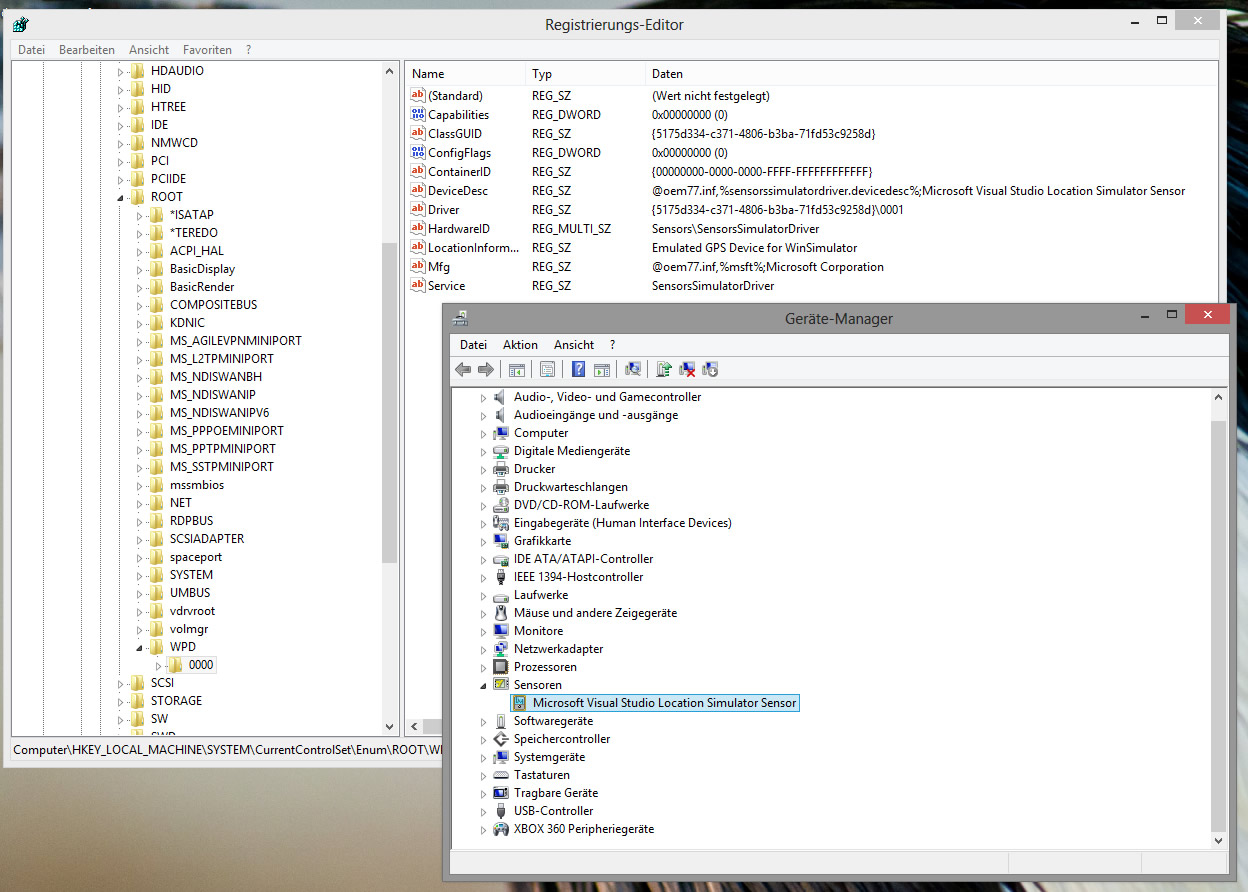Toggle action pane icon in Geräte-Manager toolbar
1248x892 pixels.
601,370
